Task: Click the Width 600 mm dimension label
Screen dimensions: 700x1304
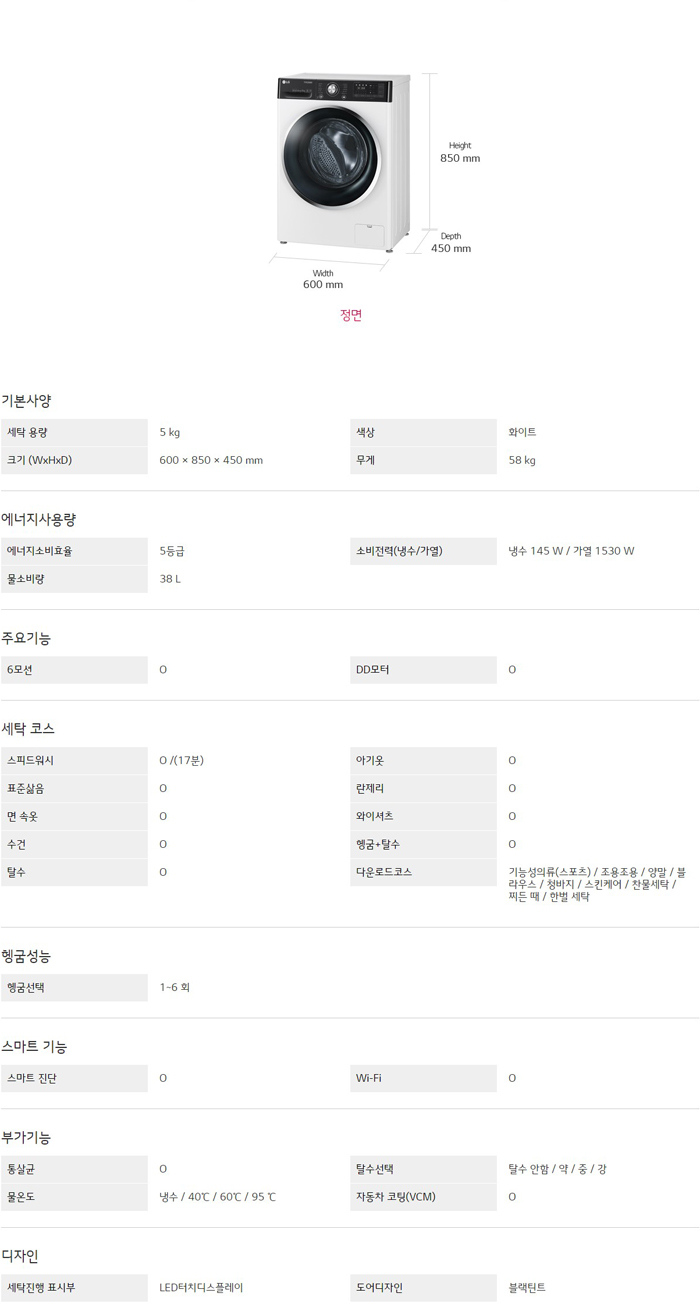Action: coord(323,279)
